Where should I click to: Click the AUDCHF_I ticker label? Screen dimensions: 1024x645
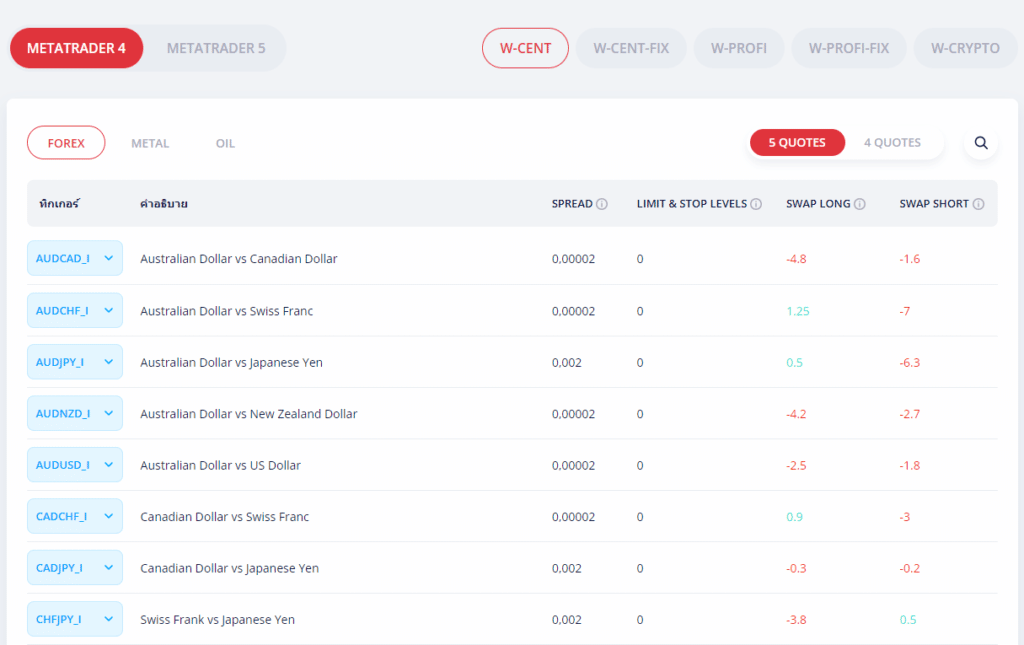pyautogui.click(x=62, y=311)
